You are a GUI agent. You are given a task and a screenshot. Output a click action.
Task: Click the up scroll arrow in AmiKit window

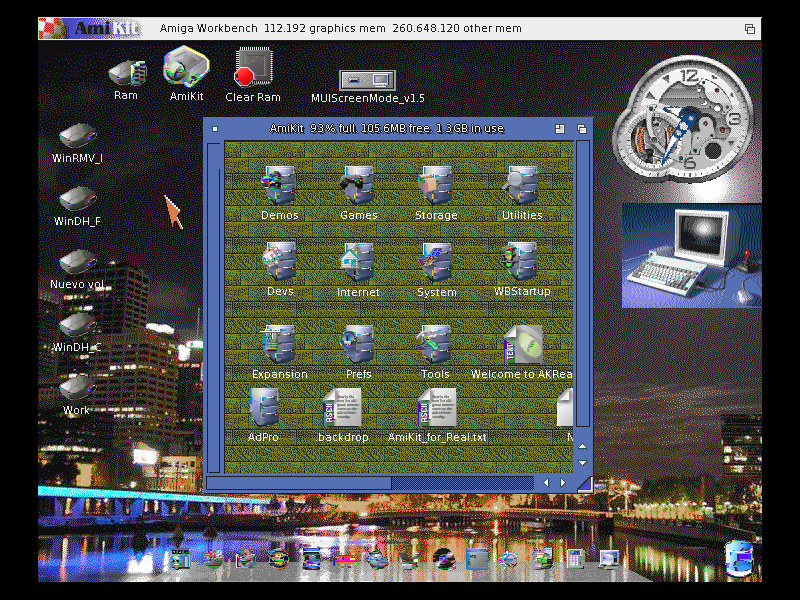583,446
